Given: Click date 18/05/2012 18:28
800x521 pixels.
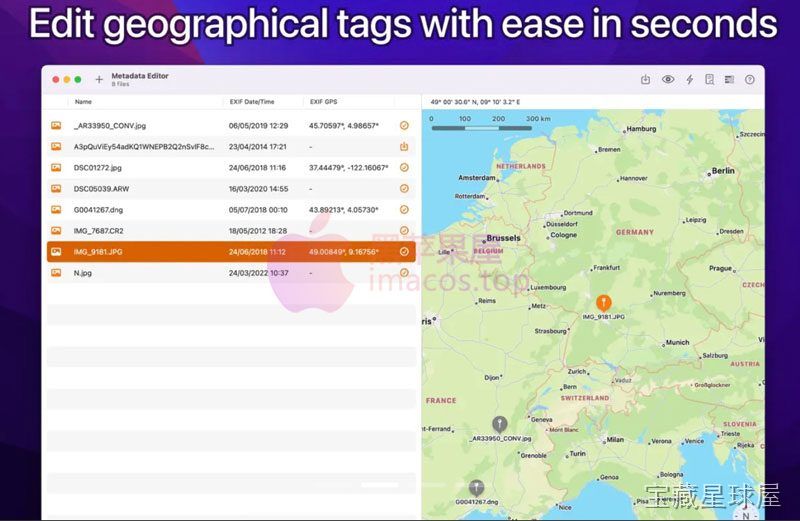Looking at the screenshot, I should coord(258,231).
